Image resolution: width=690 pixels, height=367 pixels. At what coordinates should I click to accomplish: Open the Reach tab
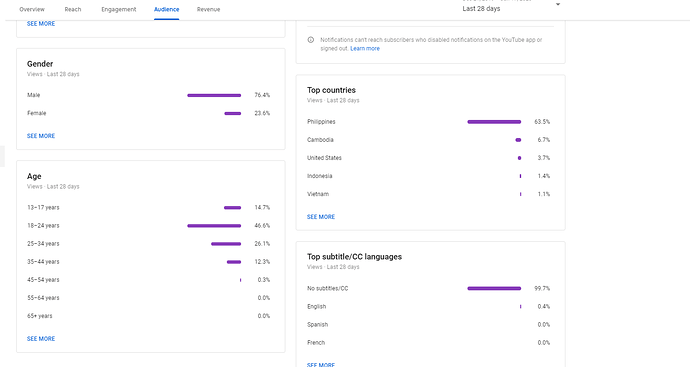point(73,9)
